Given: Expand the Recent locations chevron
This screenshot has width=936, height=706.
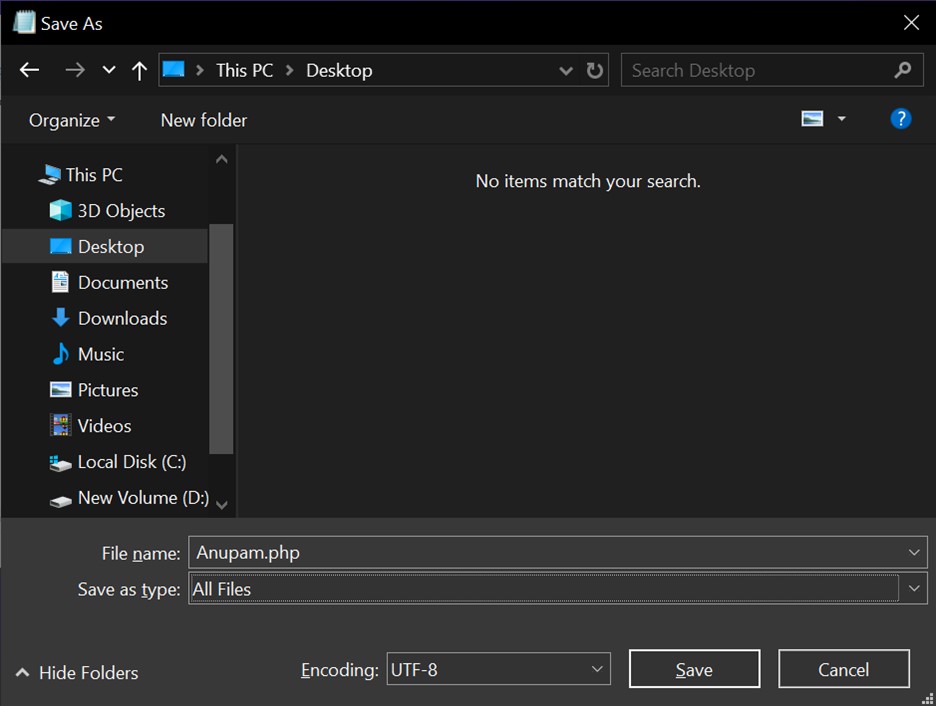Looking at the screenshot, I should pyautogui.click(x=109, y=70).
